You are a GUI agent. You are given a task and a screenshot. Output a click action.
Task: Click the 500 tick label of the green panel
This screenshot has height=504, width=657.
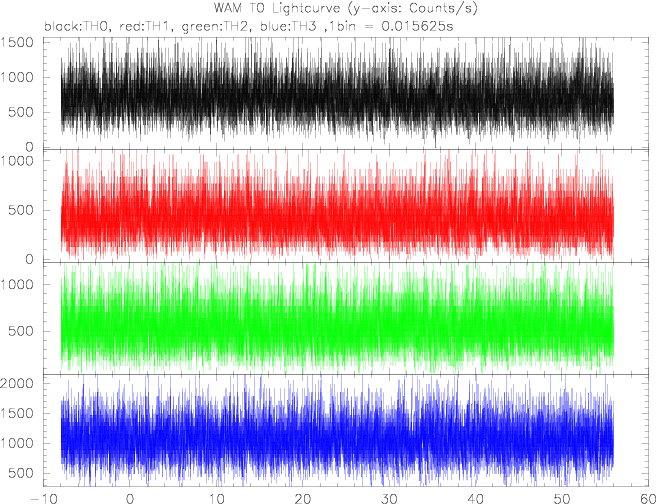pyautogui.click(x=21, y=331)
